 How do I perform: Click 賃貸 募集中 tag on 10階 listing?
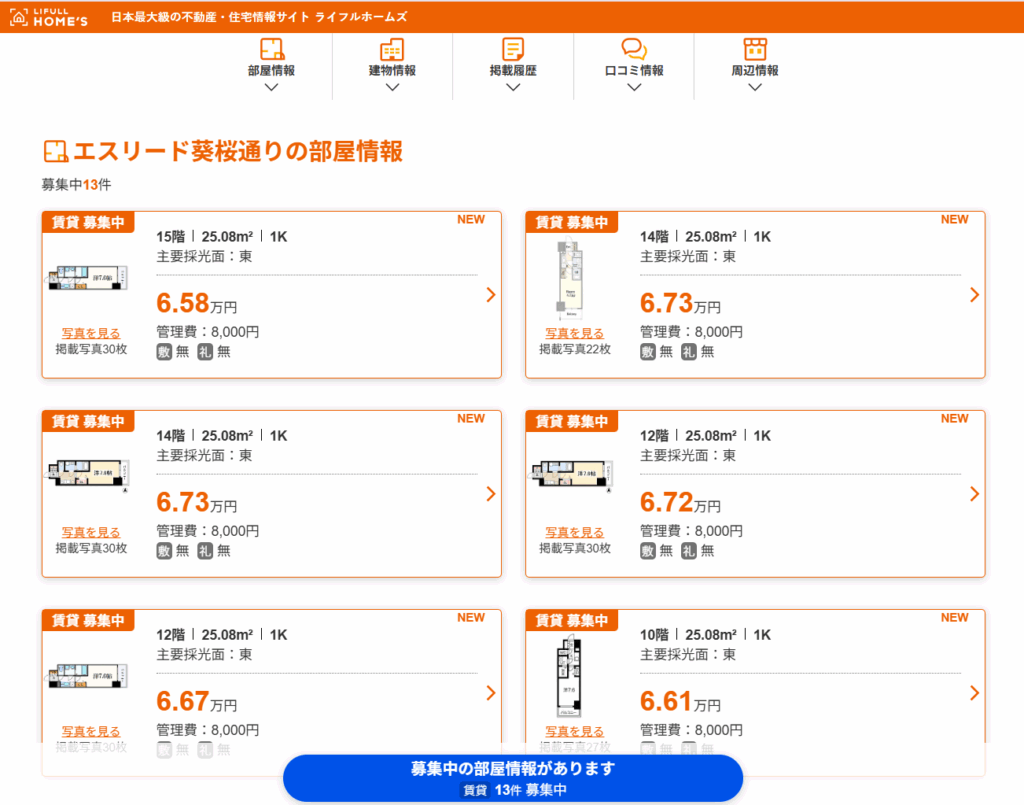[x=571, y=621]
